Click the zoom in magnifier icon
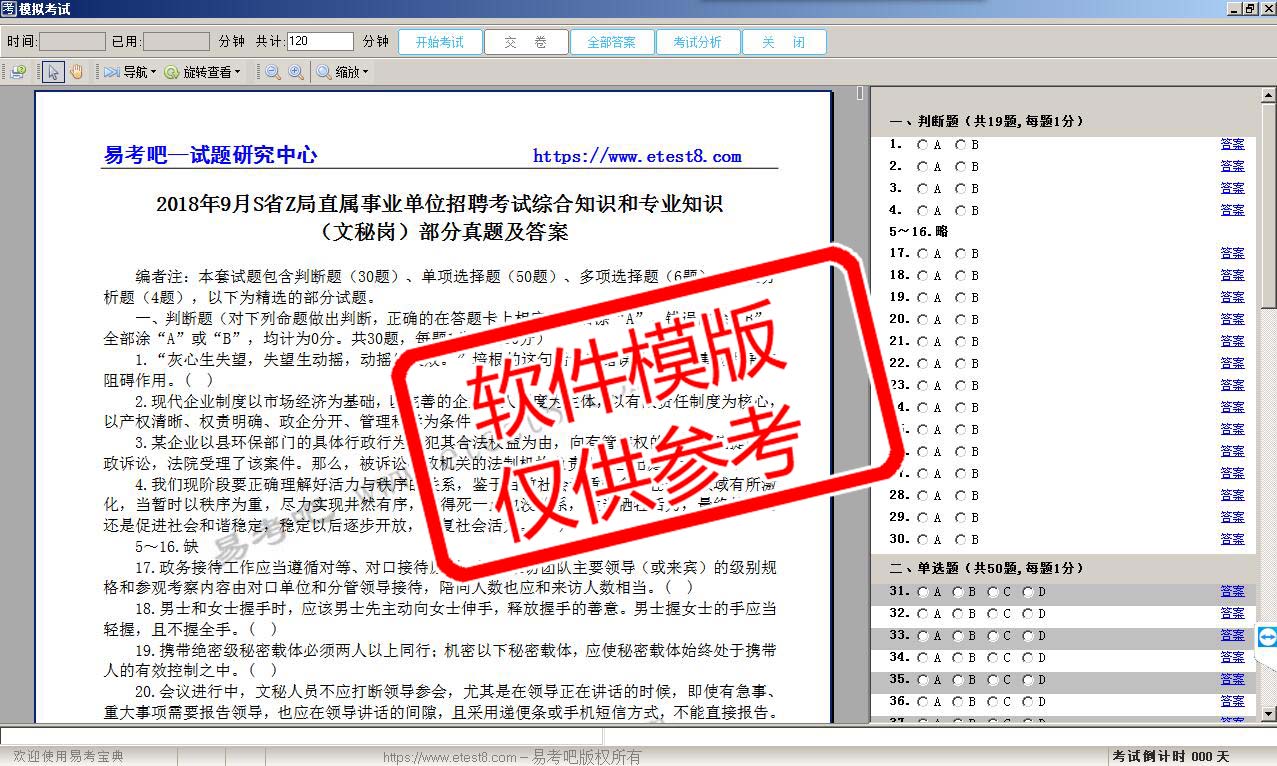This screenshot has height=766, width=1277. [296, 72]
